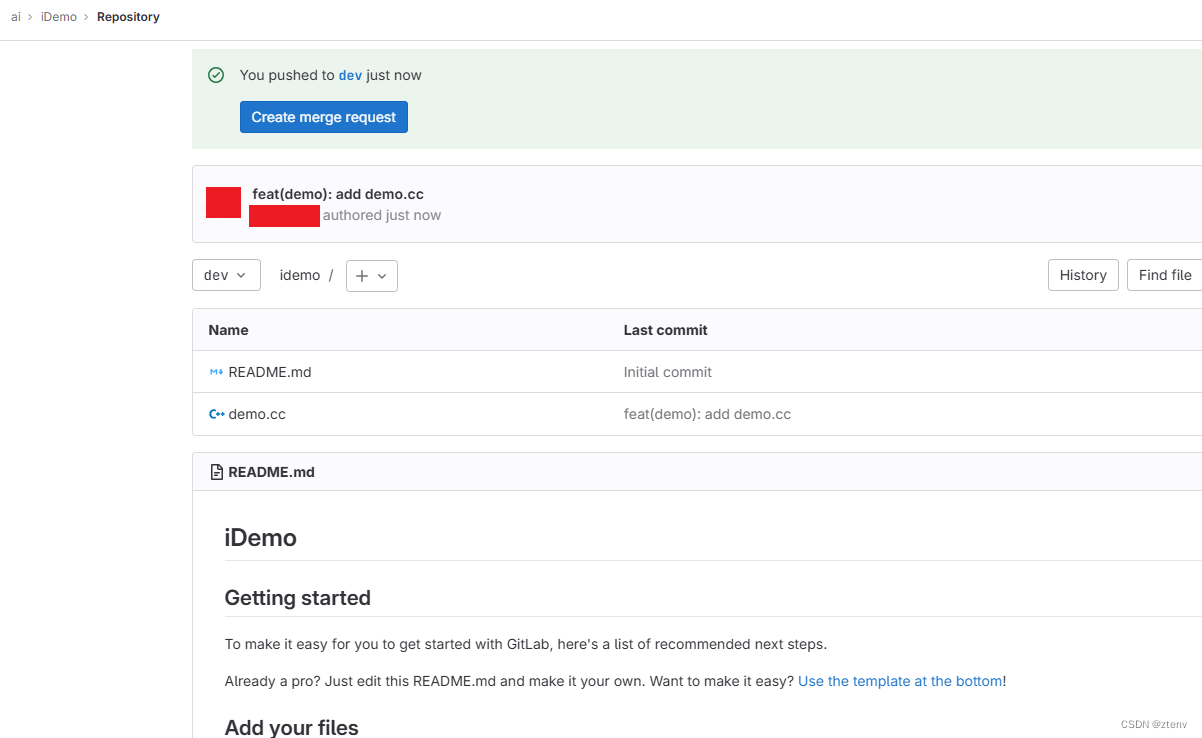Go to the 'ai' breadcrumb
The image size is (1202, 738).
pyautogui.click(x=16, y=17)
